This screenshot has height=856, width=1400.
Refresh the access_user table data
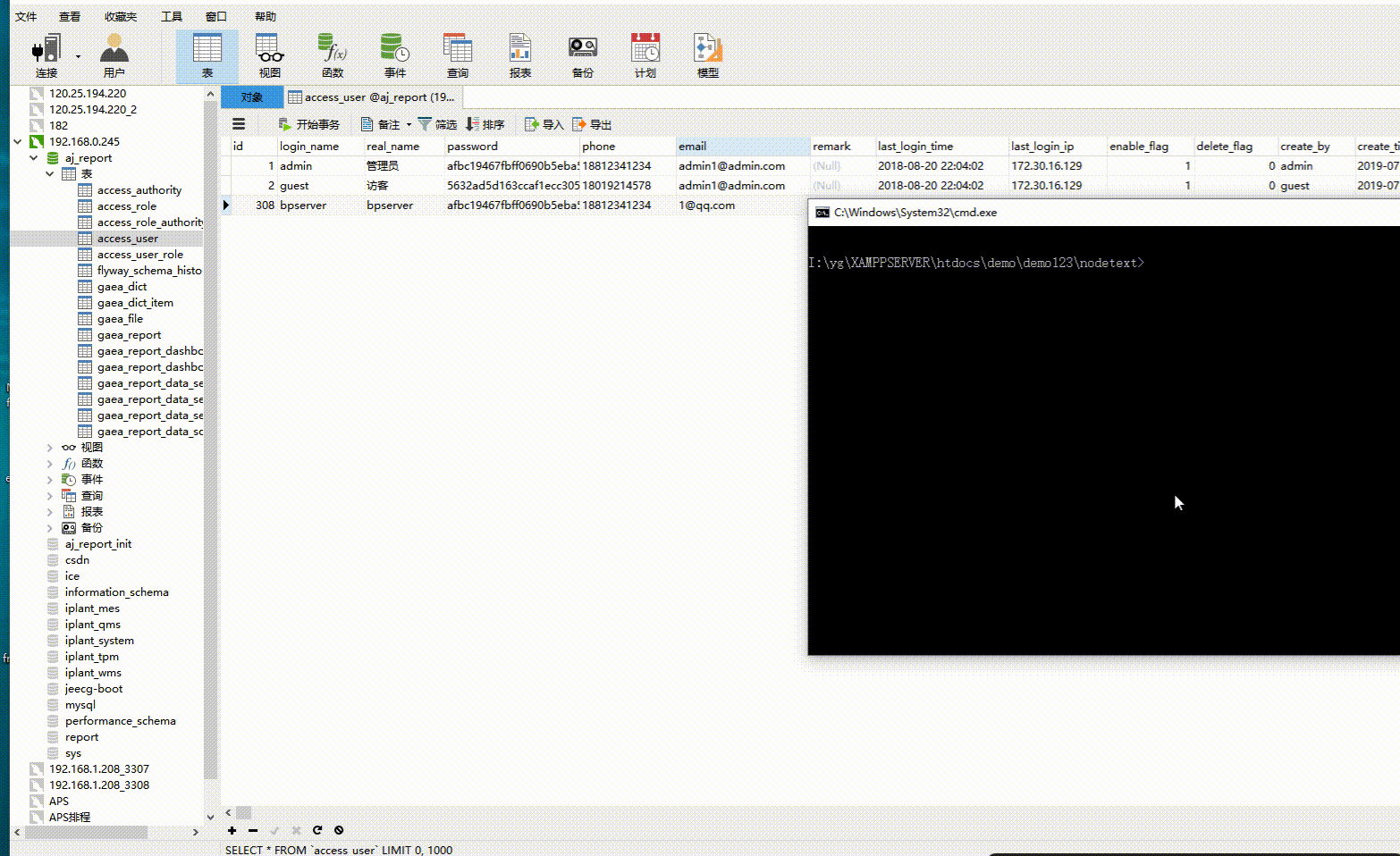[317, 831]
